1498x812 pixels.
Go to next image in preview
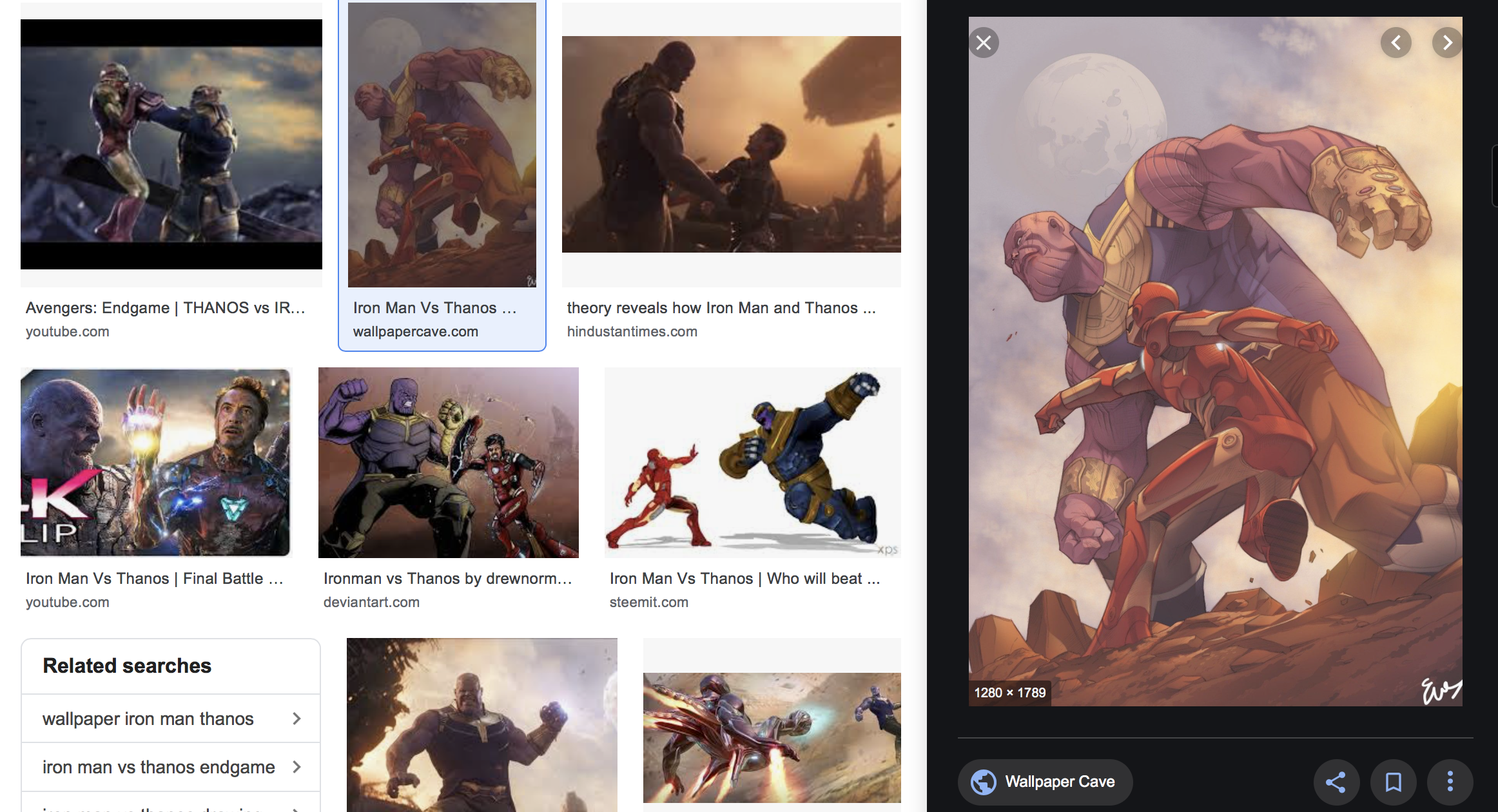(1447, 43)
